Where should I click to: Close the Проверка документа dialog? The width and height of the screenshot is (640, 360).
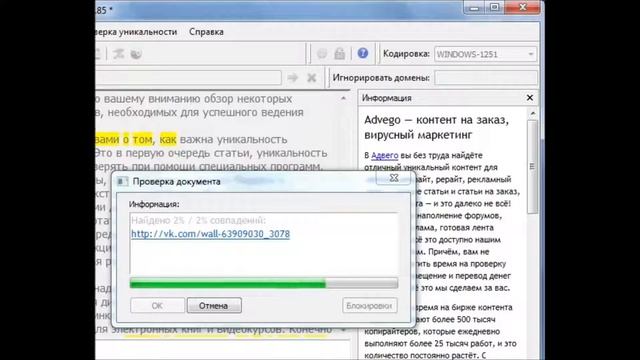coord(393,178)
